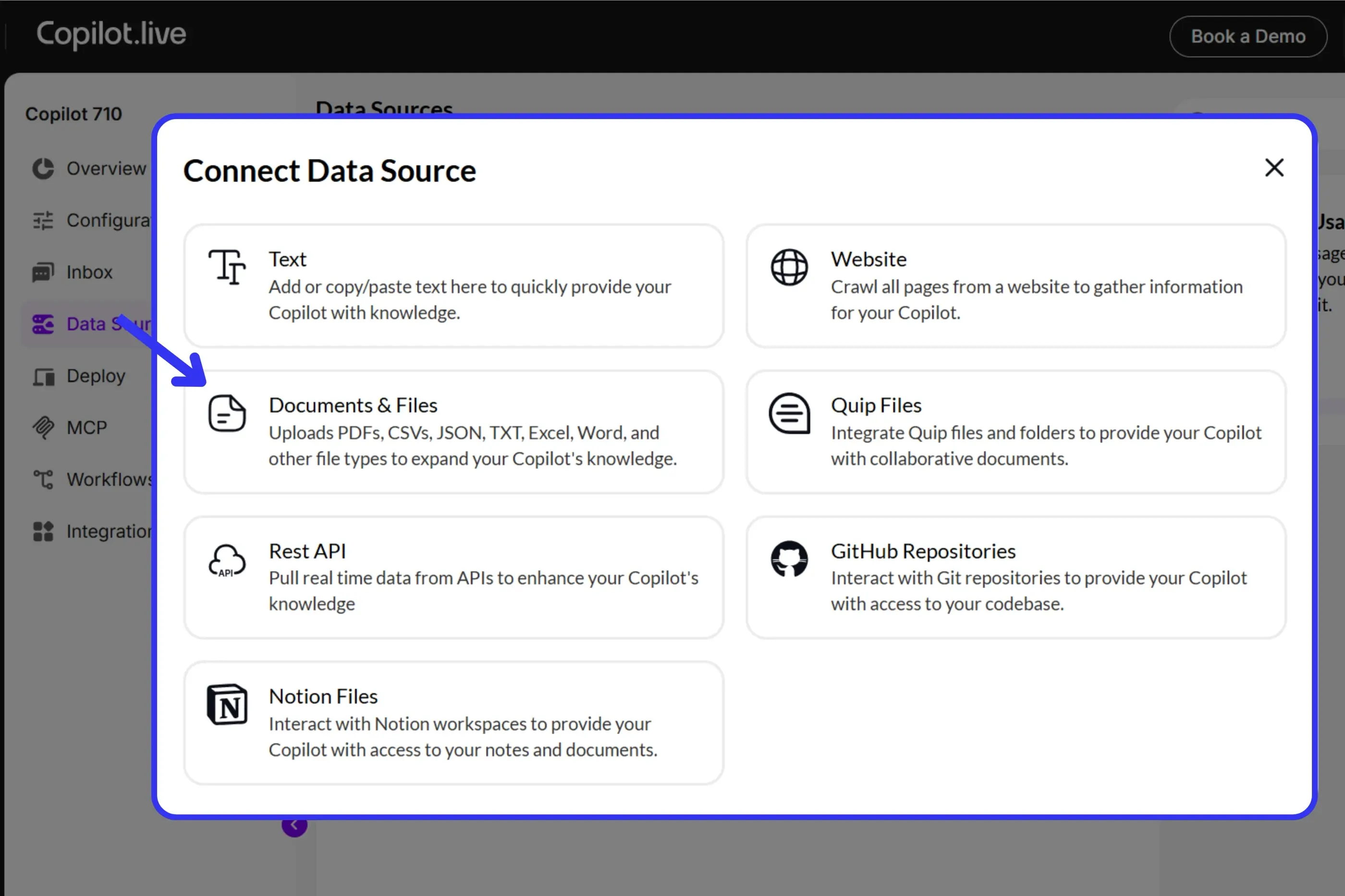Click the Data Sources database icon
Image resolution: width=1345 pixels, height=896 pixels.
(x=43, y=323)
